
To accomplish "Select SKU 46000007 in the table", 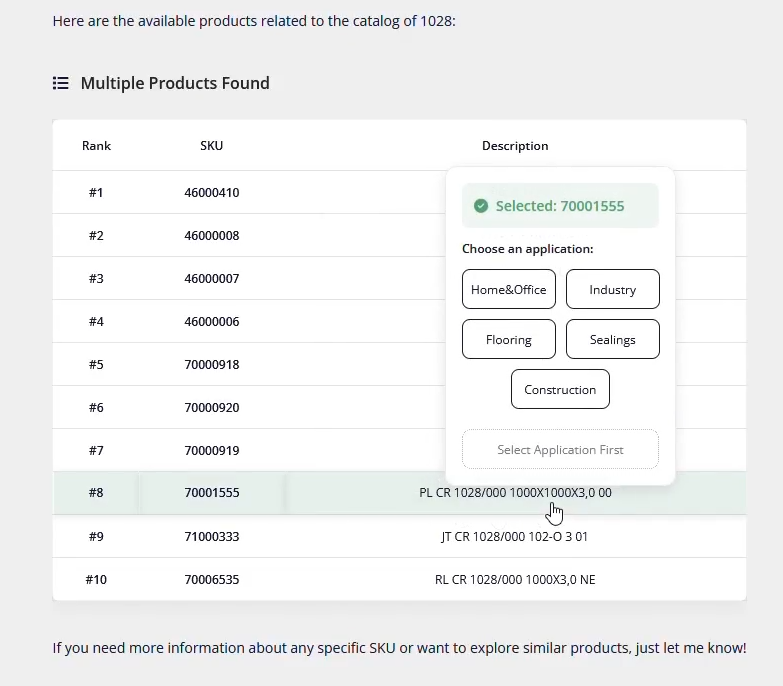I will 212,279.
